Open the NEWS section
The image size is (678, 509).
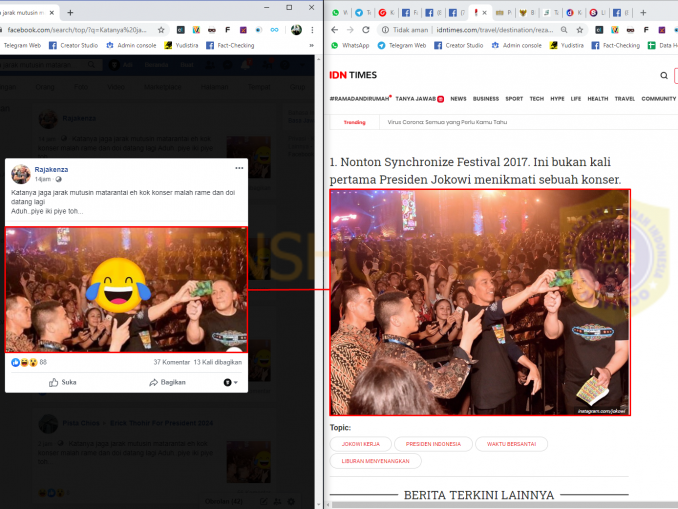[458, 99]
